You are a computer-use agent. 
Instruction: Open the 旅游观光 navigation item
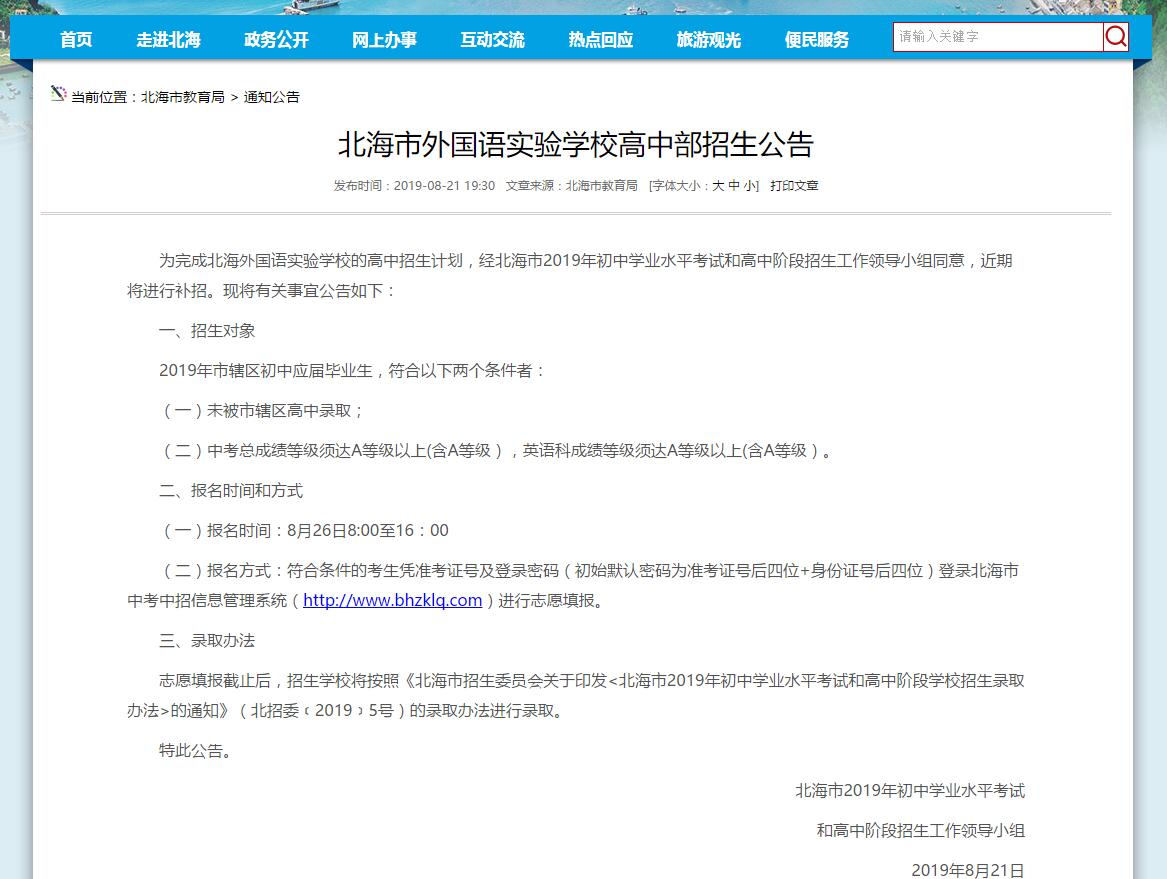[x=708, y=39]
